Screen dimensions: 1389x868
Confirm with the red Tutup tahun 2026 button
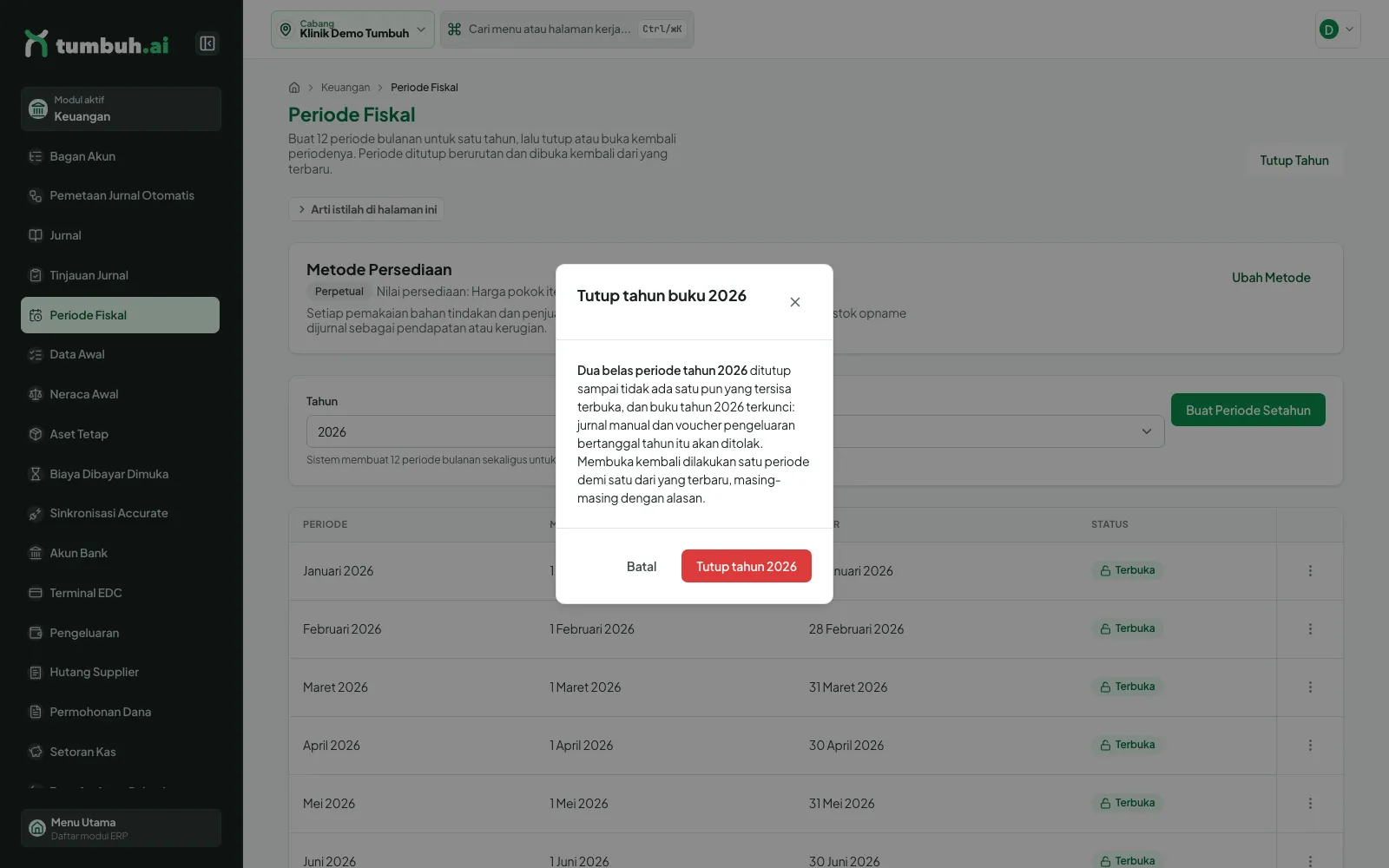click(747, 566)
